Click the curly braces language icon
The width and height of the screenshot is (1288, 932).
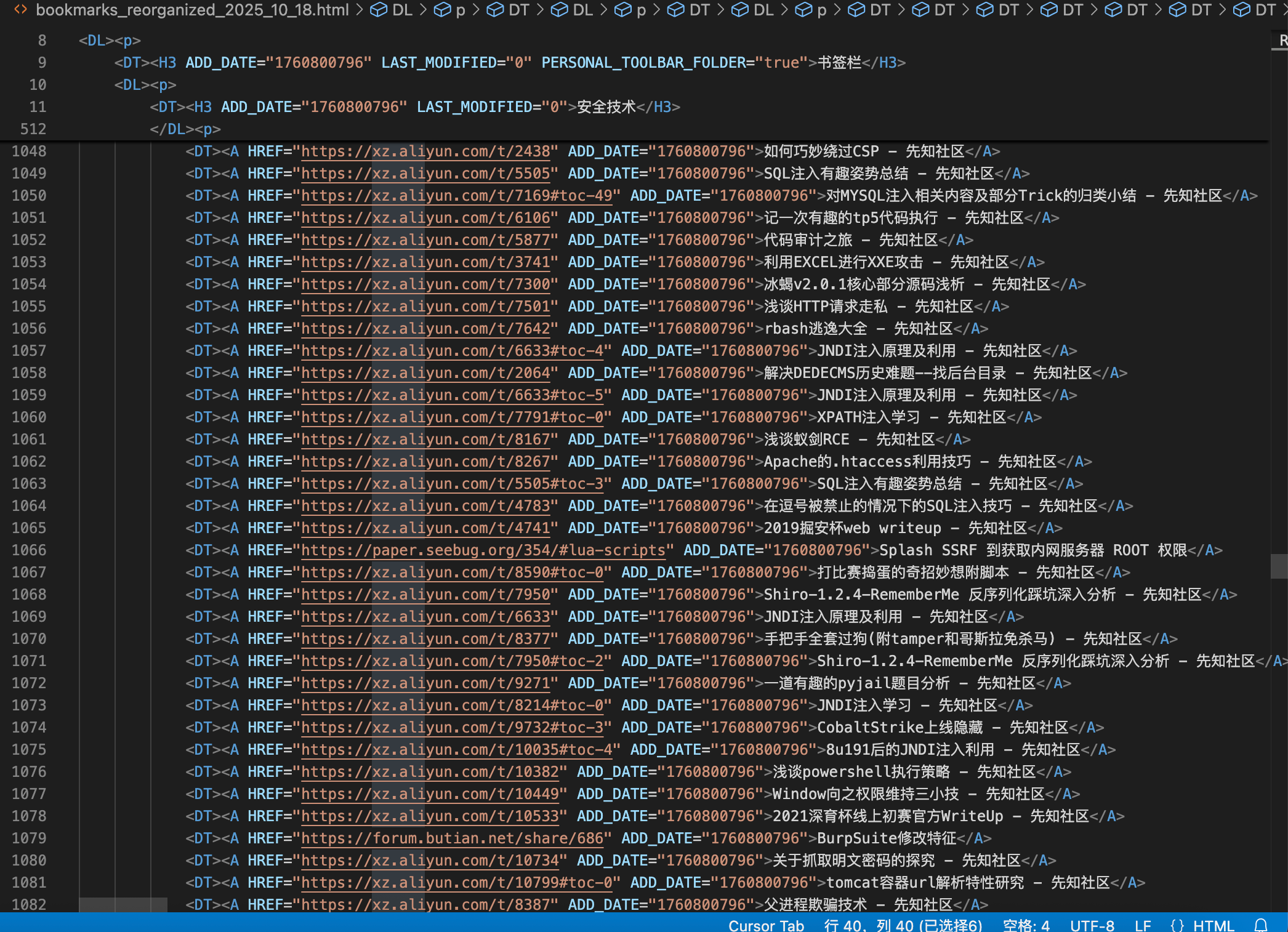(x=1177, y=925)
